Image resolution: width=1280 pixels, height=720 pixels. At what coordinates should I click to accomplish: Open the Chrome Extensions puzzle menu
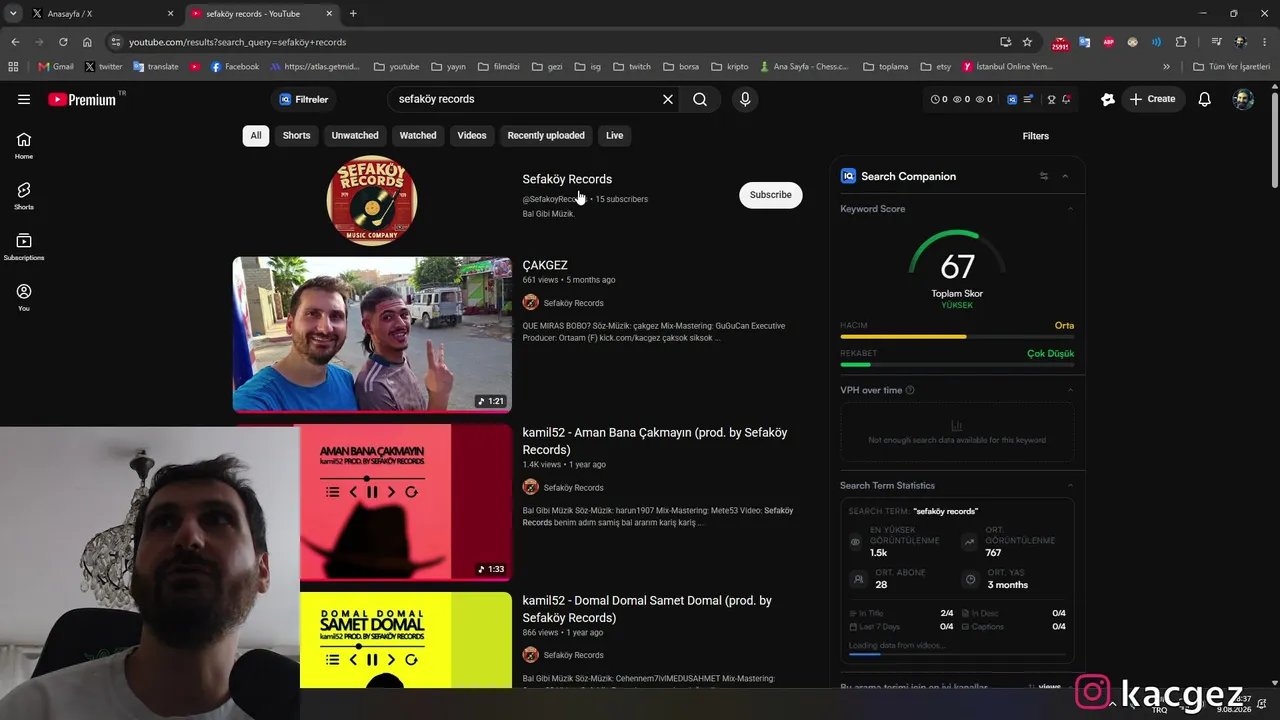pyautogui.click(x=1181, y=42)
